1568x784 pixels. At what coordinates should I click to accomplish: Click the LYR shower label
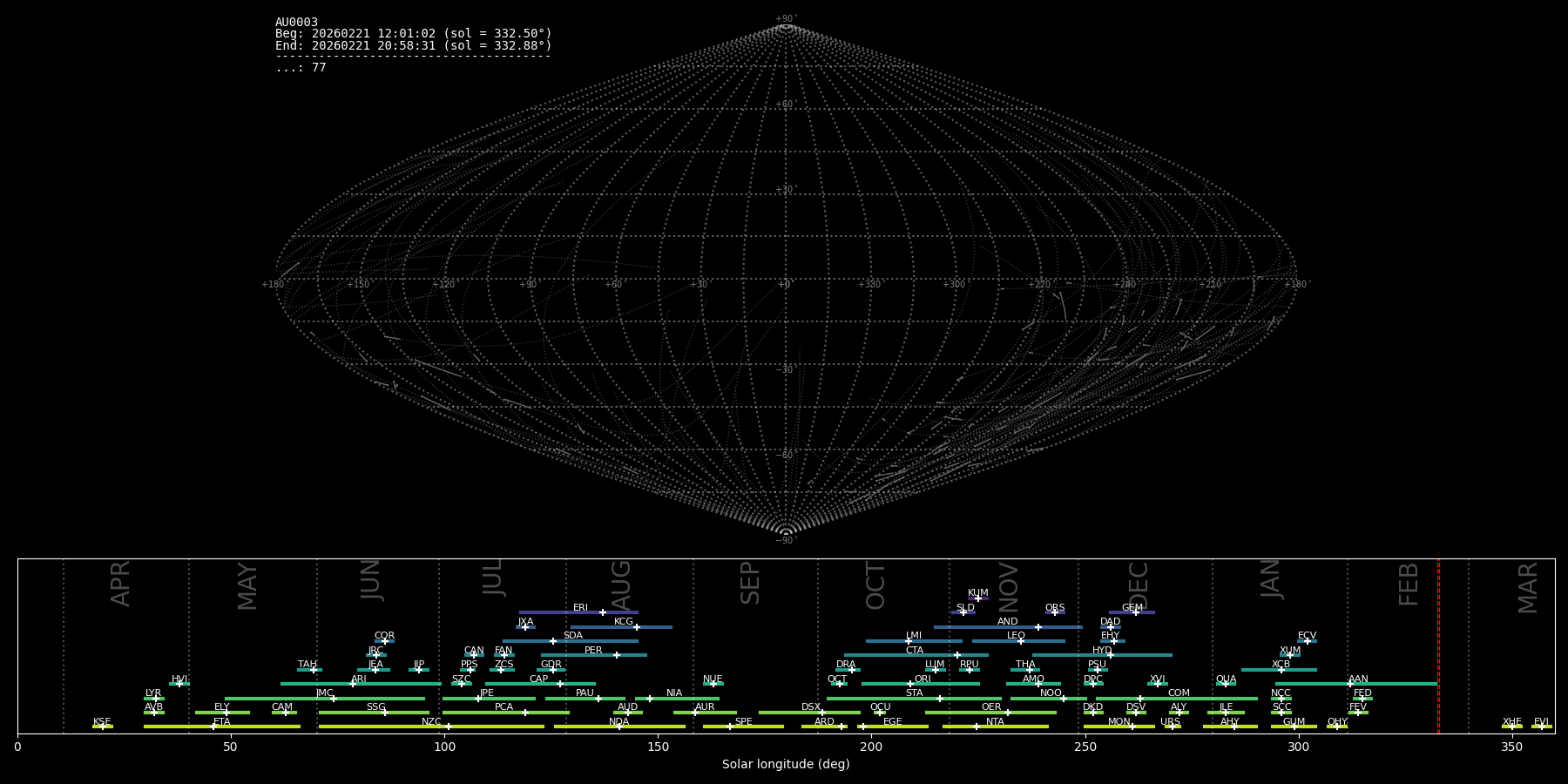point(153,693)
